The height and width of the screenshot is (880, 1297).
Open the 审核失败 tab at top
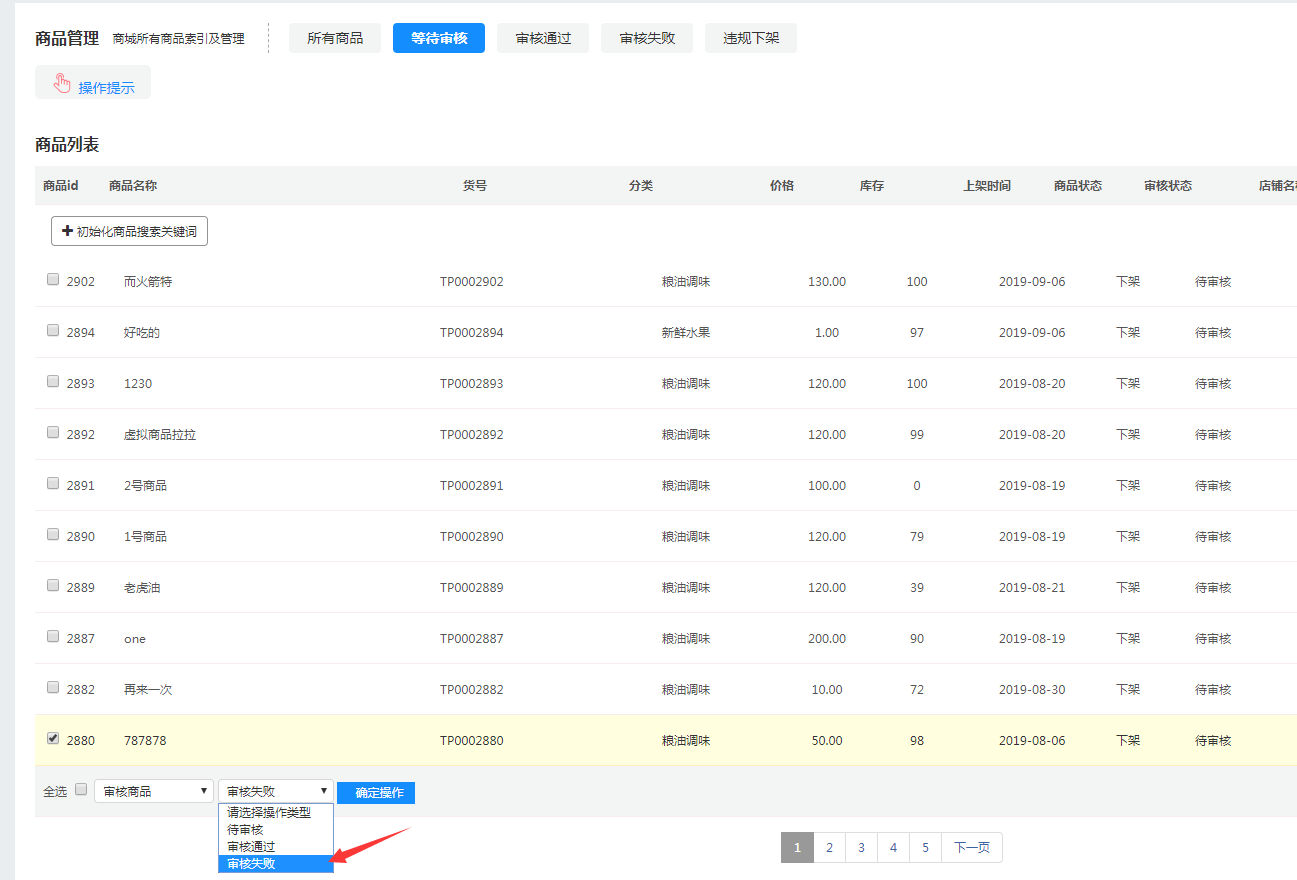point(647,38)
